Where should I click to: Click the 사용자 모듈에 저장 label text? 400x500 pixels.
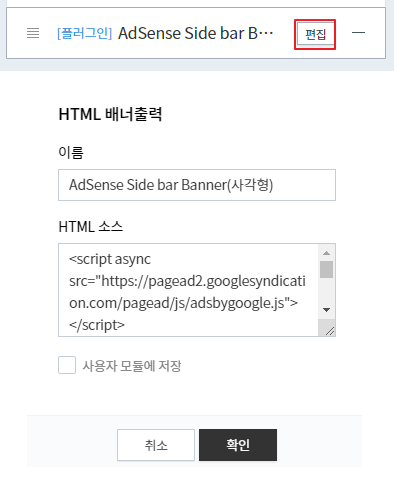(132, 366)
